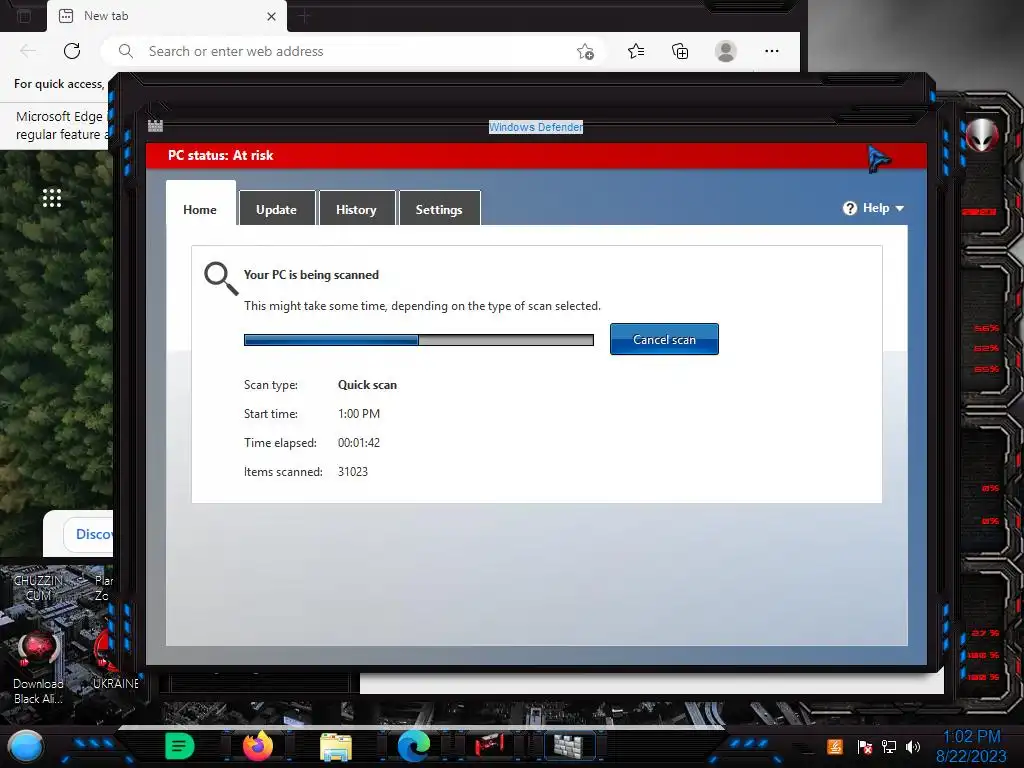
Task: Open the UKRAINE desktop icon
Action: pos(116,660)
